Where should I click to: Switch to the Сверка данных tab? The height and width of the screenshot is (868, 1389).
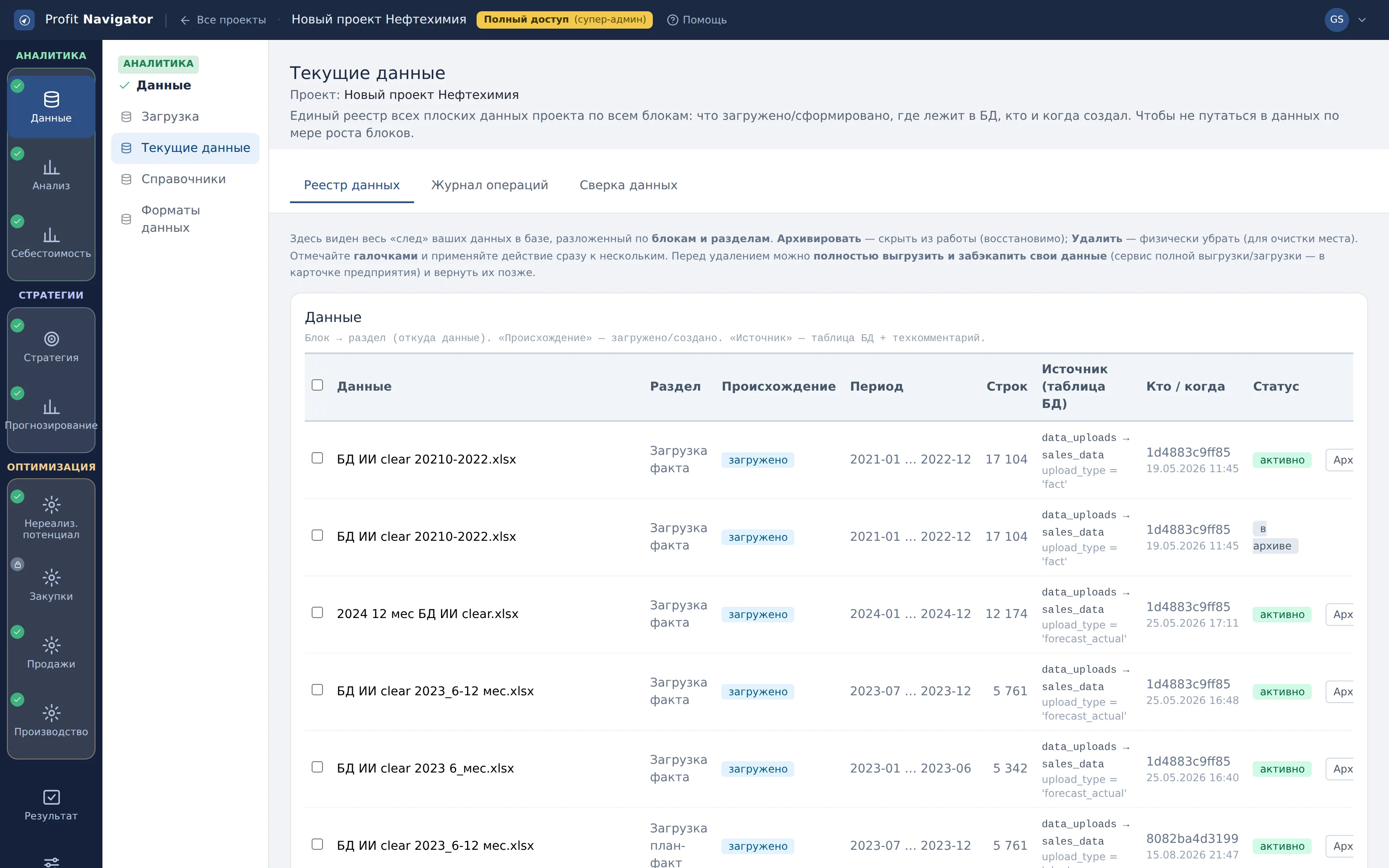click(628, 185)
